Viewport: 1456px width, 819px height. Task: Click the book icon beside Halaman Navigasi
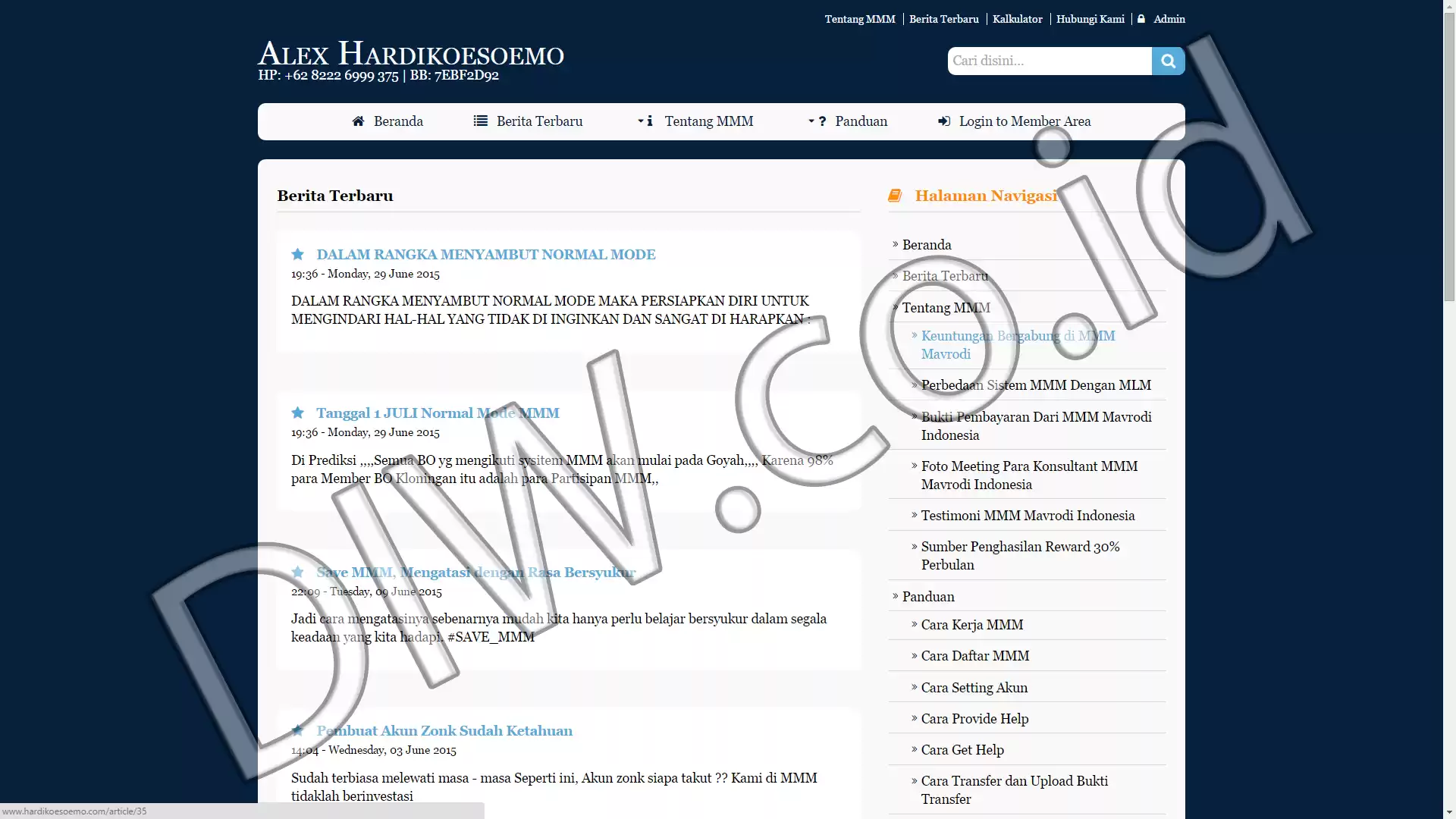tap(895, 196)
